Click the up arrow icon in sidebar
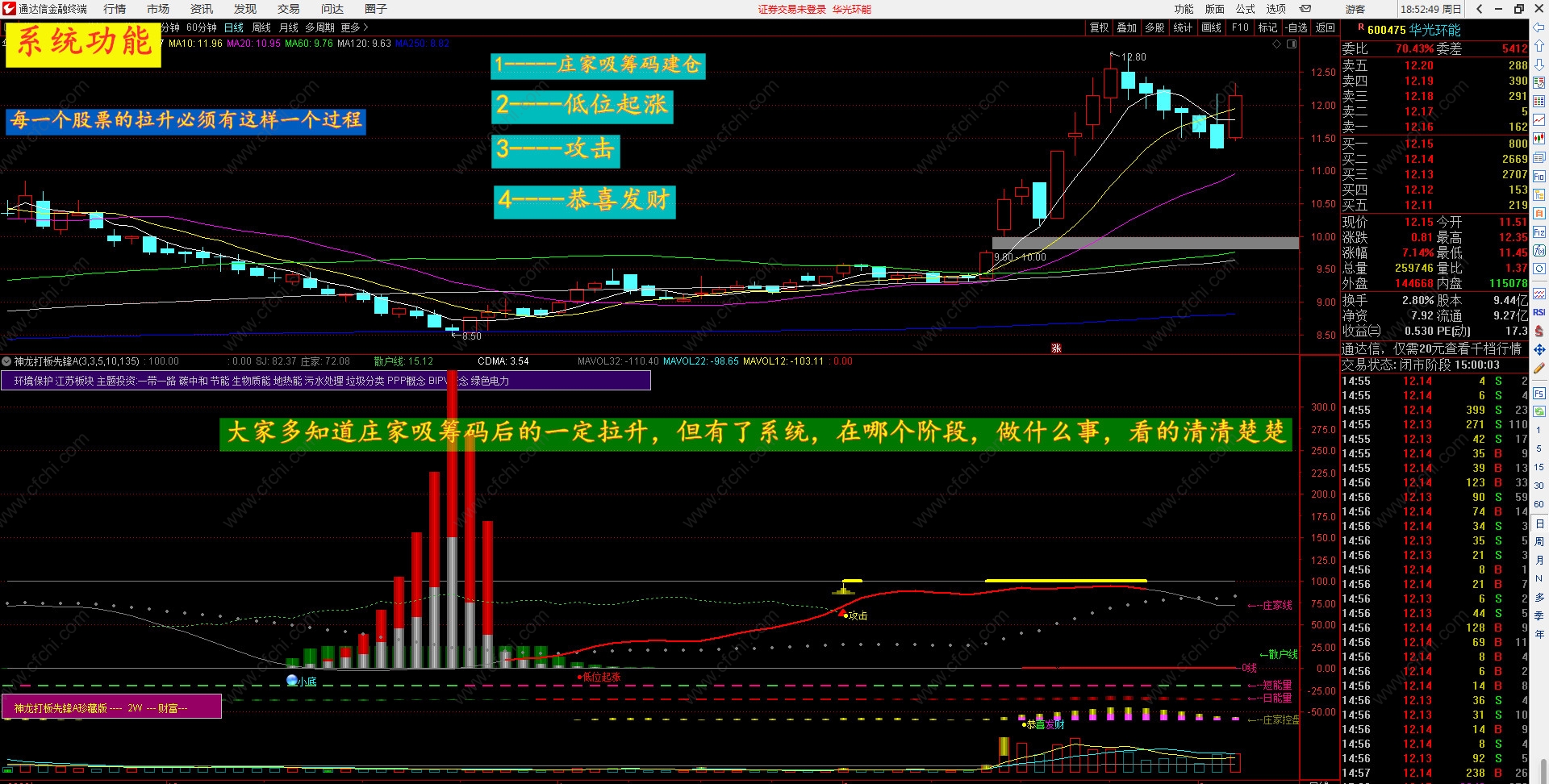The width and height of the screenshot is (1549, 784). click(1539, 46)
